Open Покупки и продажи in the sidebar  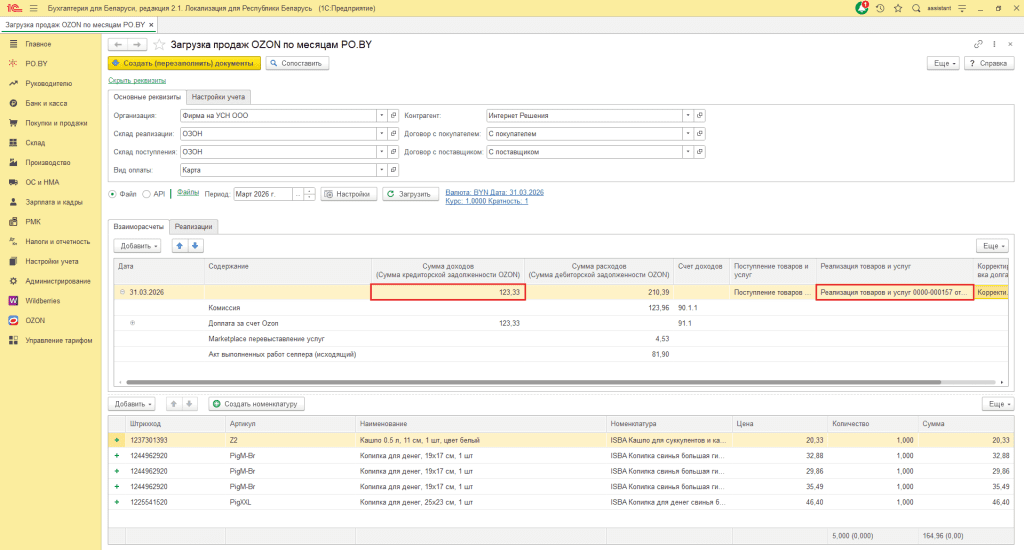[56, 123]
